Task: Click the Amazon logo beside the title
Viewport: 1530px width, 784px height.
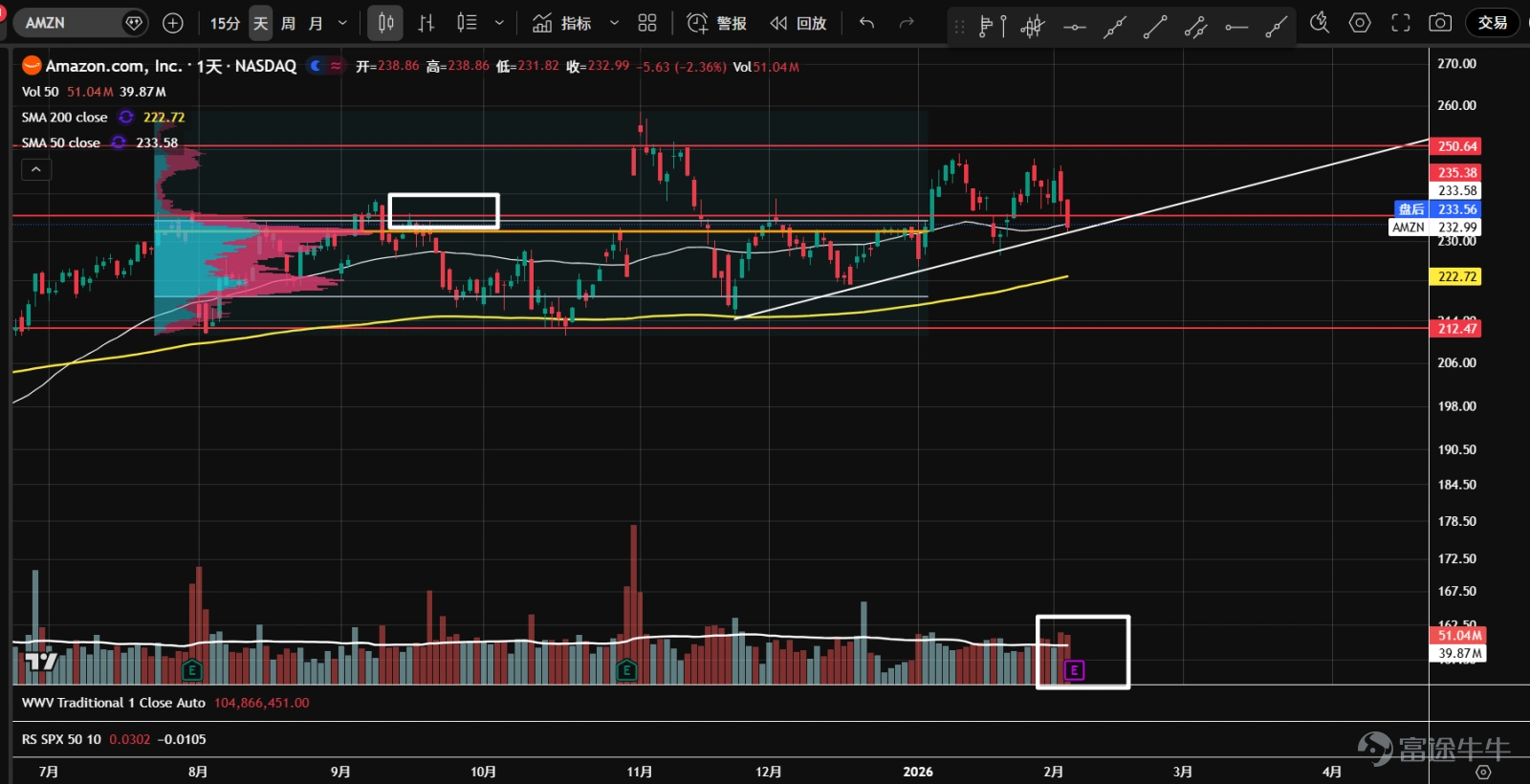Action: pos(32,66)
